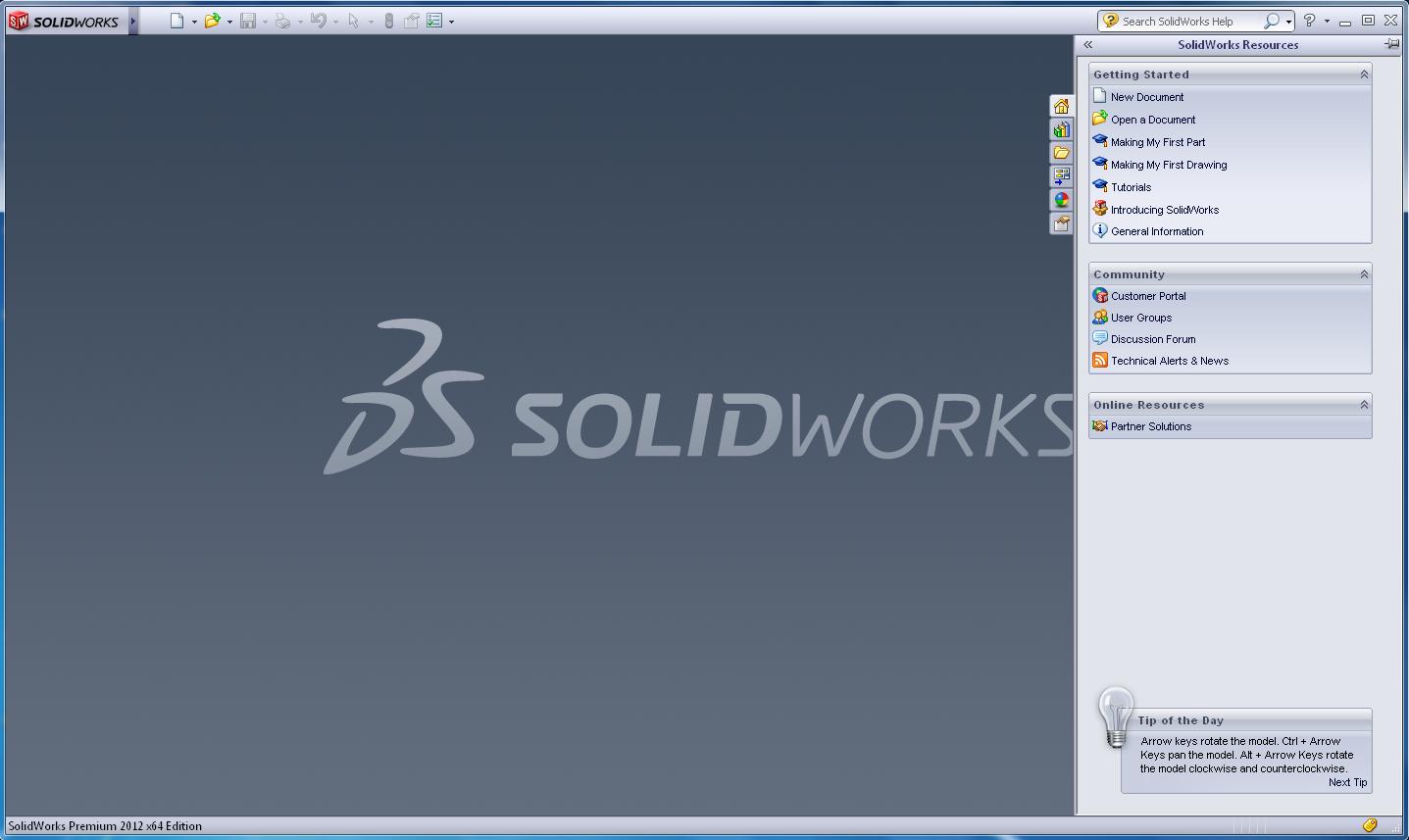Click the Undo toolbar icon
Screen dimensions: 1409x840
[318, 21]
